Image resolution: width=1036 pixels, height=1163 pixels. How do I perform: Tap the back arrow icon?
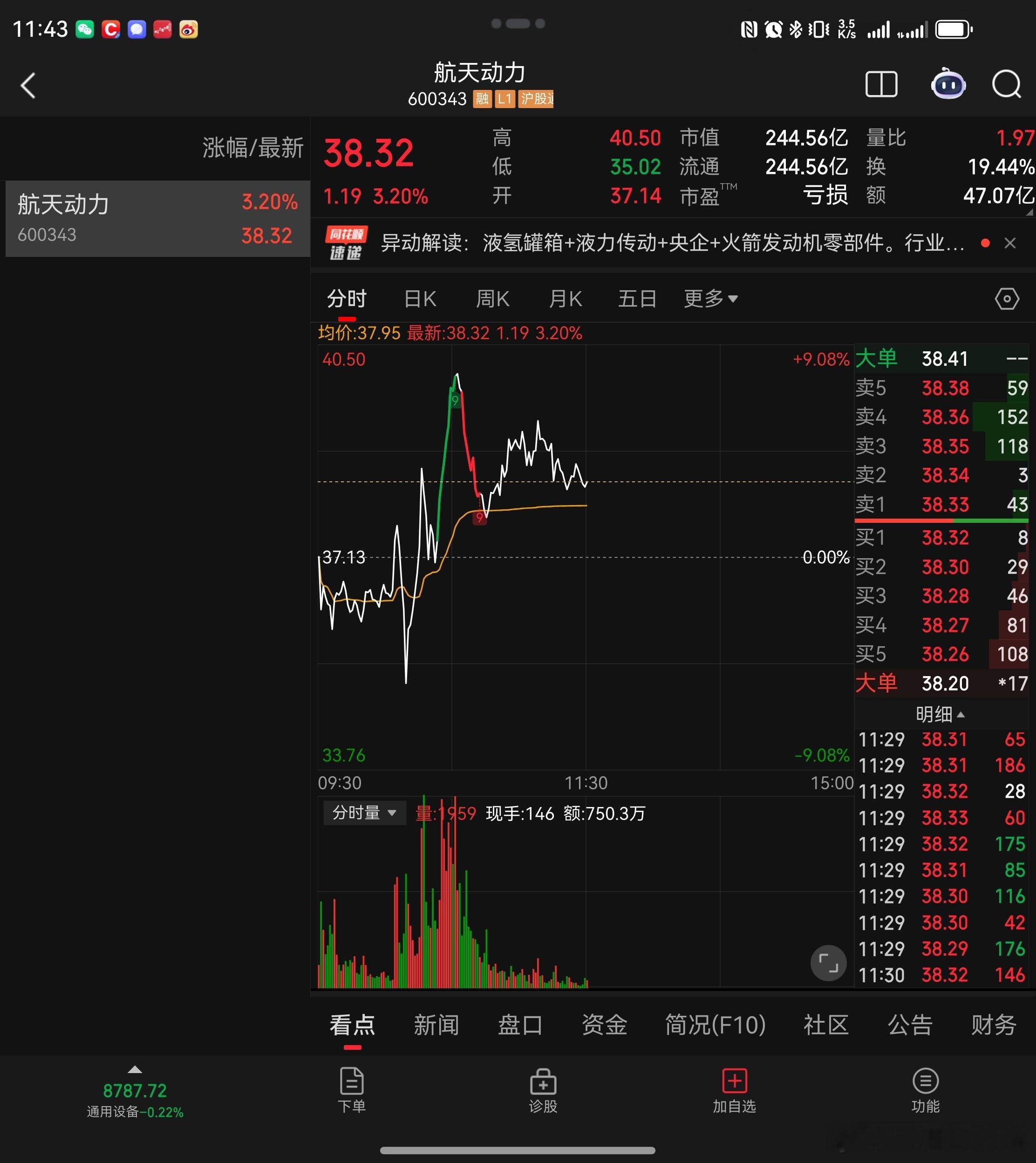click(x=28, y=85)
